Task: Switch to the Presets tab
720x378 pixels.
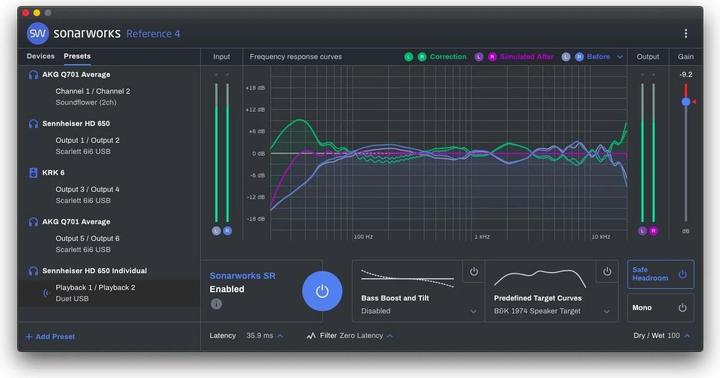Action: [77, 56]
